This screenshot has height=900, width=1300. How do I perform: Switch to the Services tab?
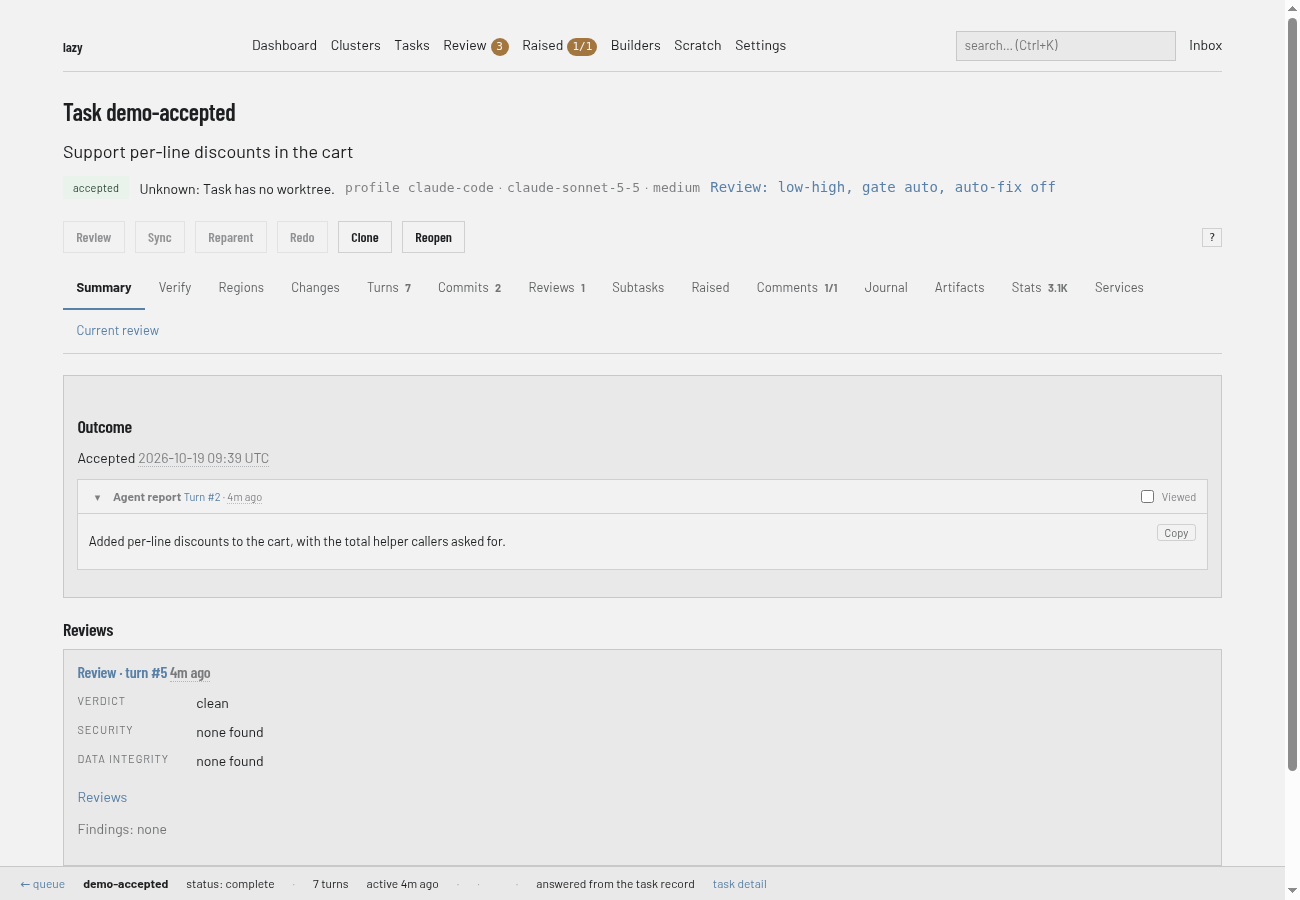tap(1119, 288)
